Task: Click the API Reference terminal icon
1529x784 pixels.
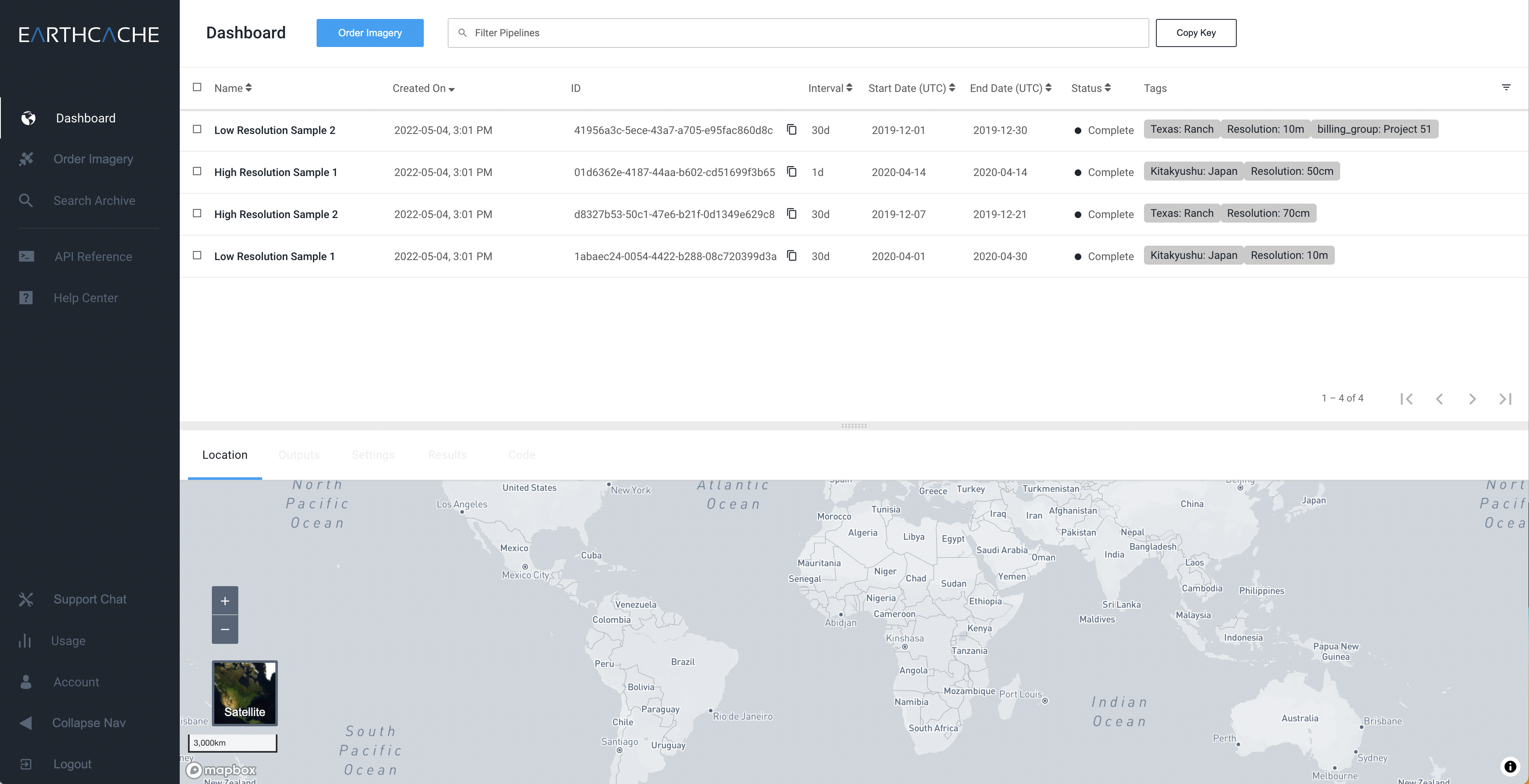Action: tap(26, 256)
